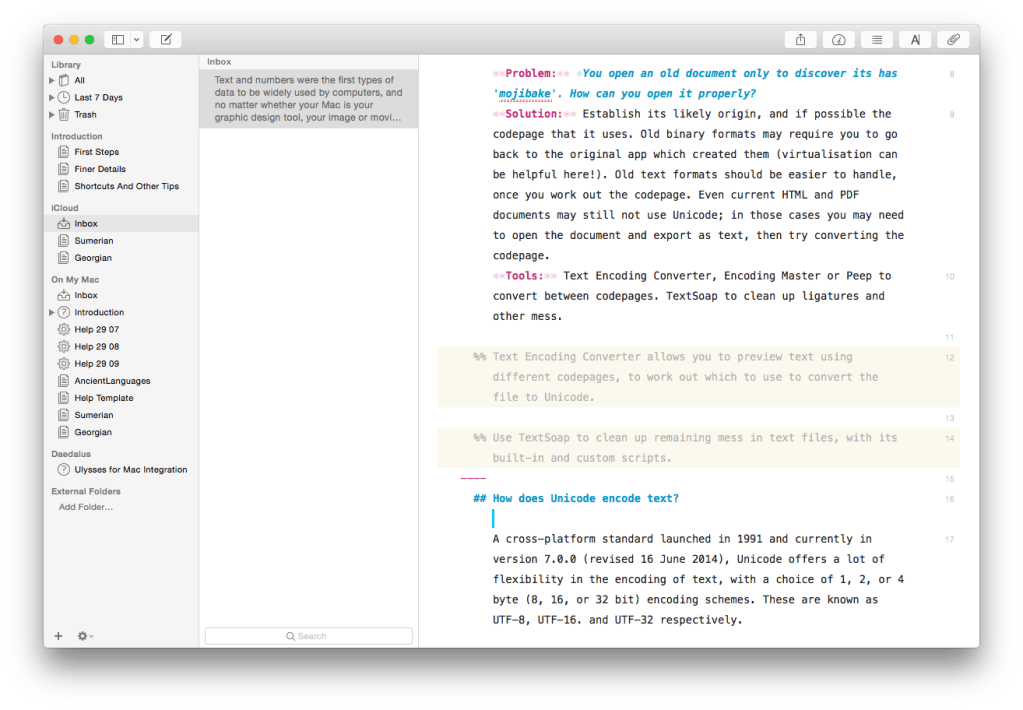Click the Help 29 08 gear icon
The width and height of the screenshot is (1023, 710).
point(63,347)
